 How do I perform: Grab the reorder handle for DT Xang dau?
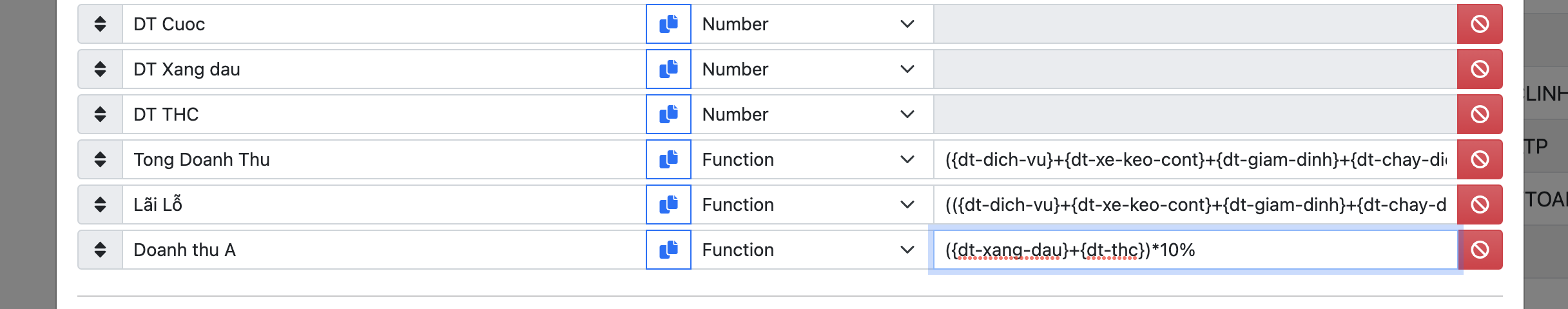click(100, 70)
